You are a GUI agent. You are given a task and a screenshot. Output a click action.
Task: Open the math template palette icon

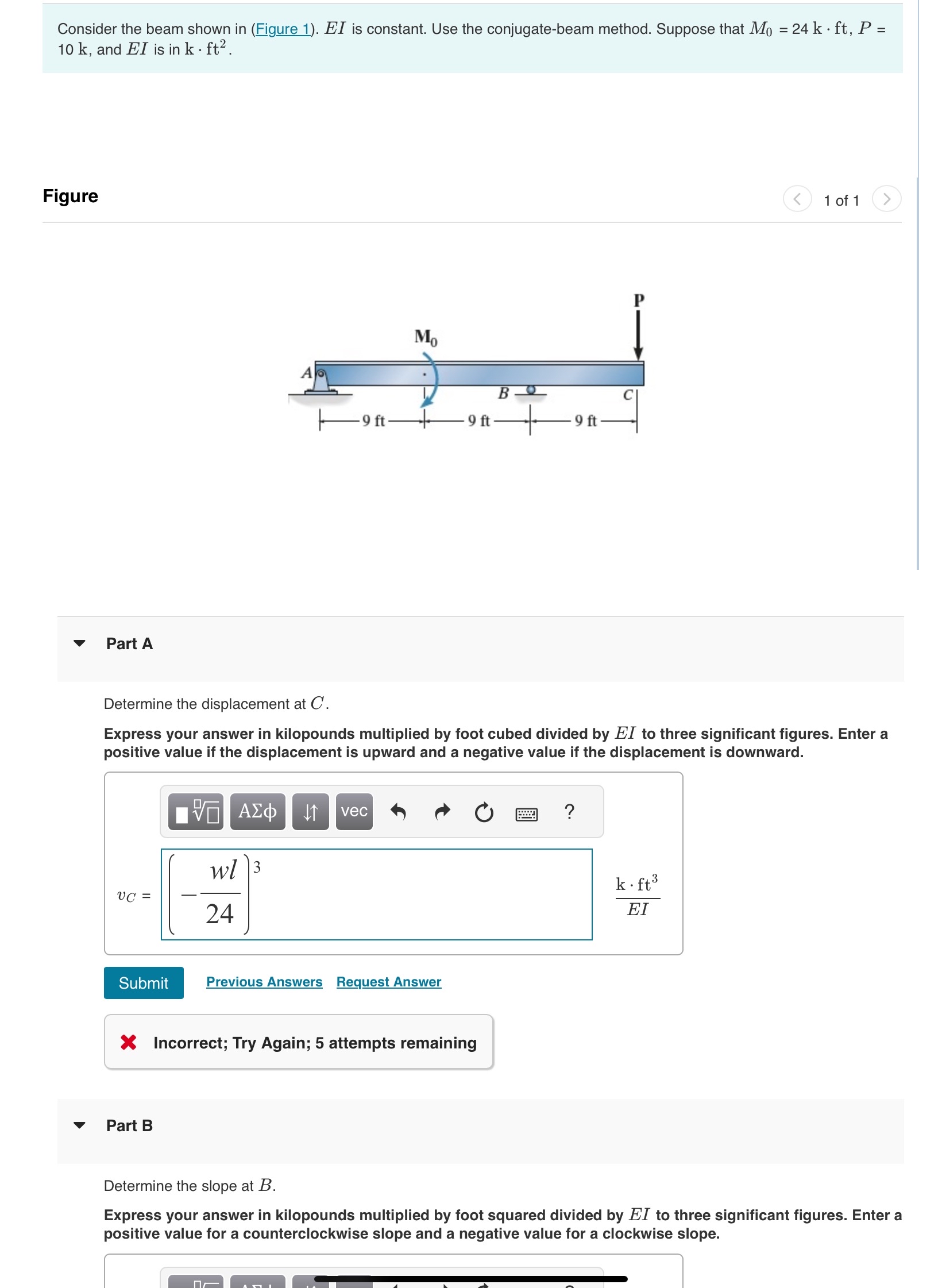pyautogui.click(x=195, y=812)
